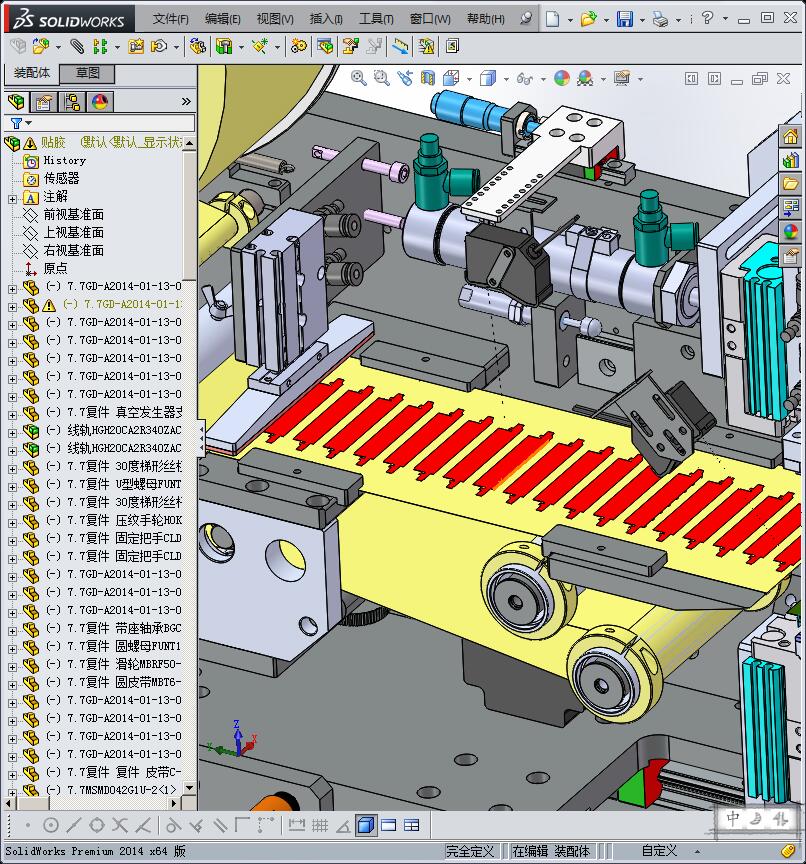The width and height of the screenshot is (806, 864).
Task: Click the Open file folder icon
Action: pyautogui.click(x=588, y=19)
